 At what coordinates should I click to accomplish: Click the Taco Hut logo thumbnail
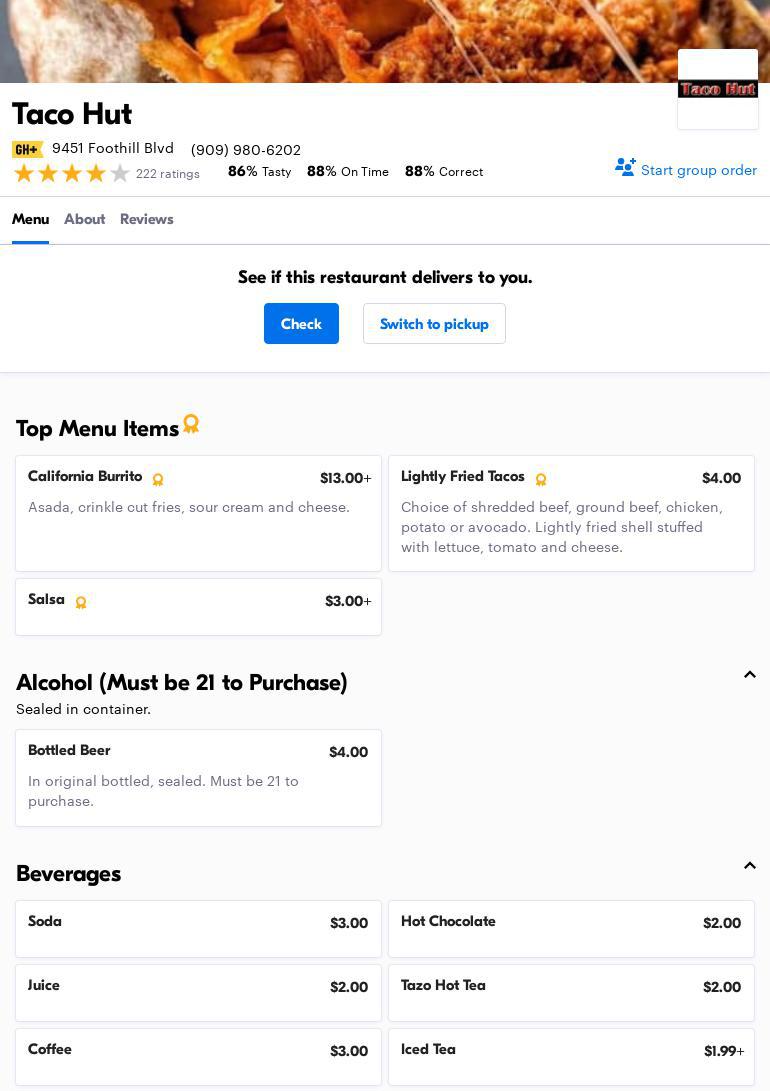click(717, 89)
